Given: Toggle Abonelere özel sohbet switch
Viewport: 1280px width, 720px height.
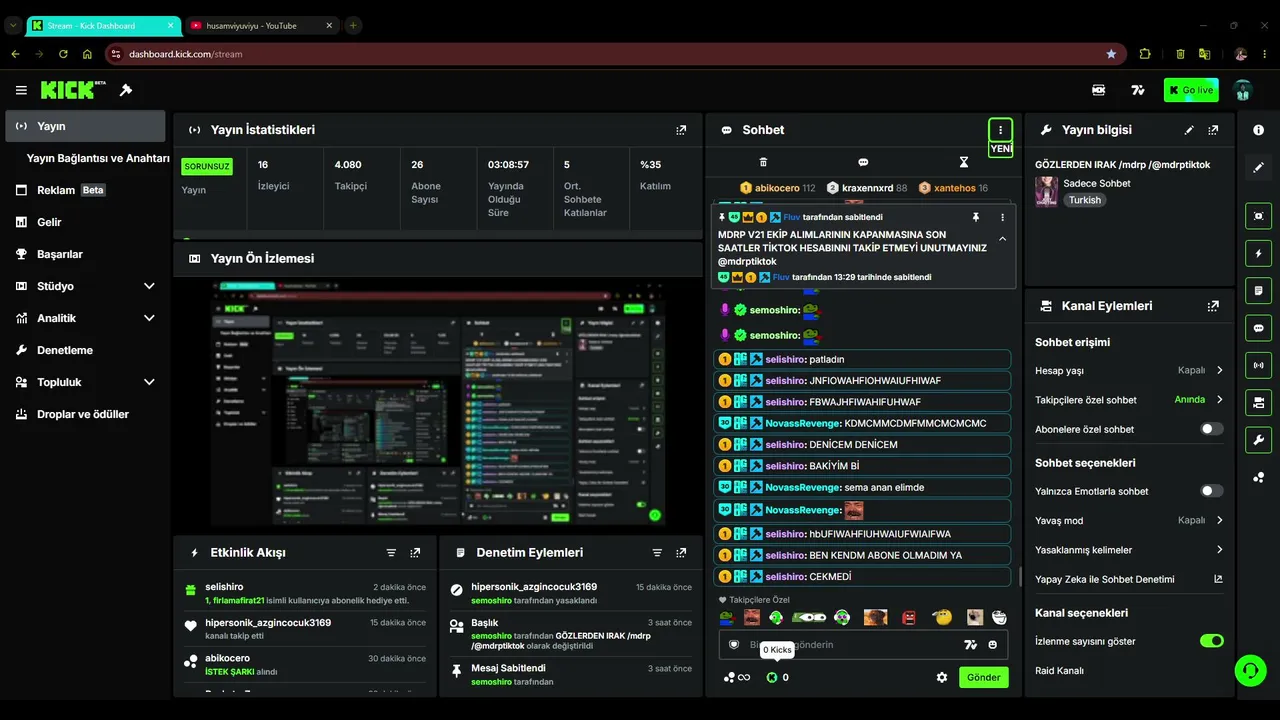Looking at the screenshot, I should click(x=1211, y=429).
